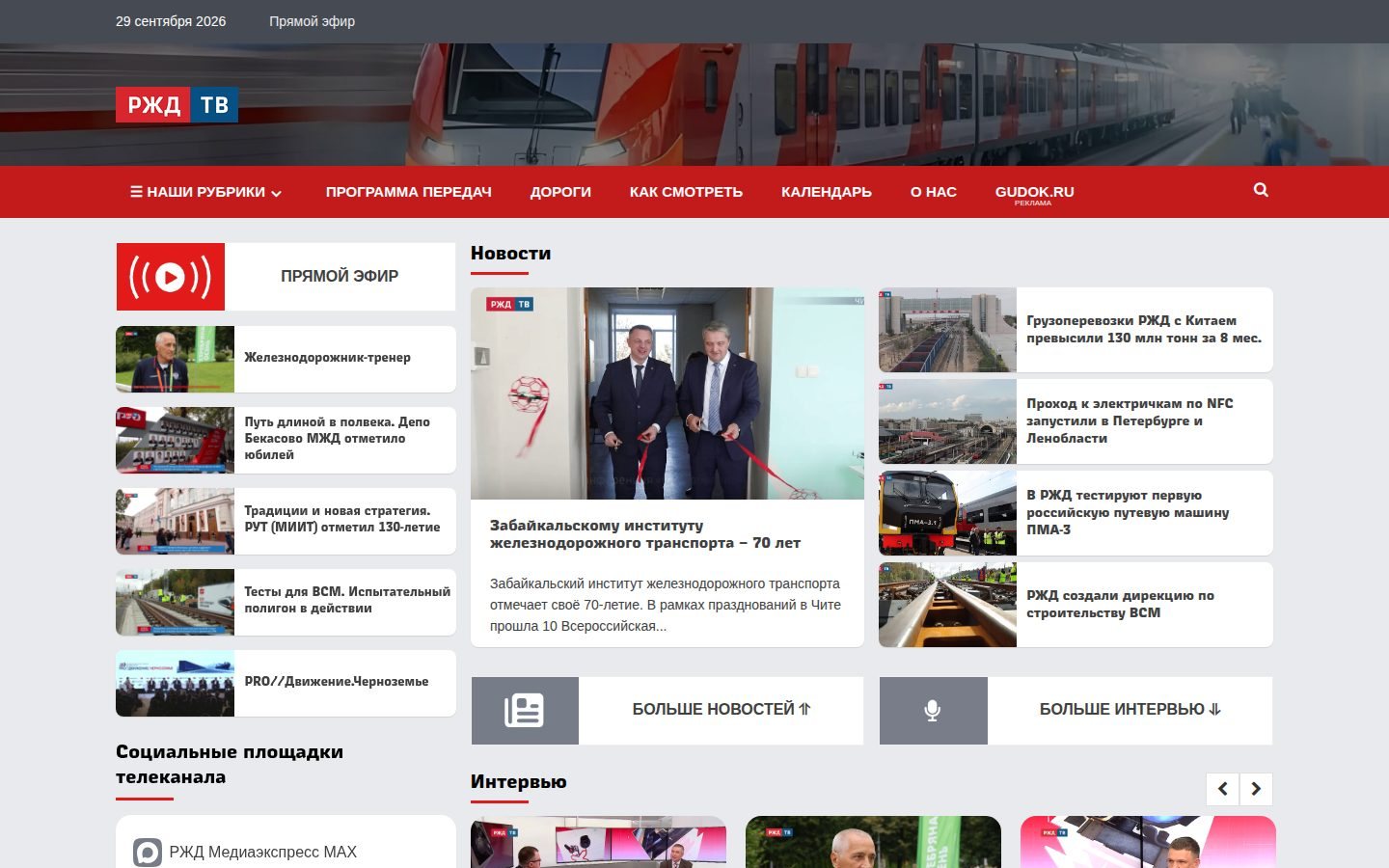Open Забайкальскому институту 70 лет headline
1389x868 pixels.
pos(644,534)
